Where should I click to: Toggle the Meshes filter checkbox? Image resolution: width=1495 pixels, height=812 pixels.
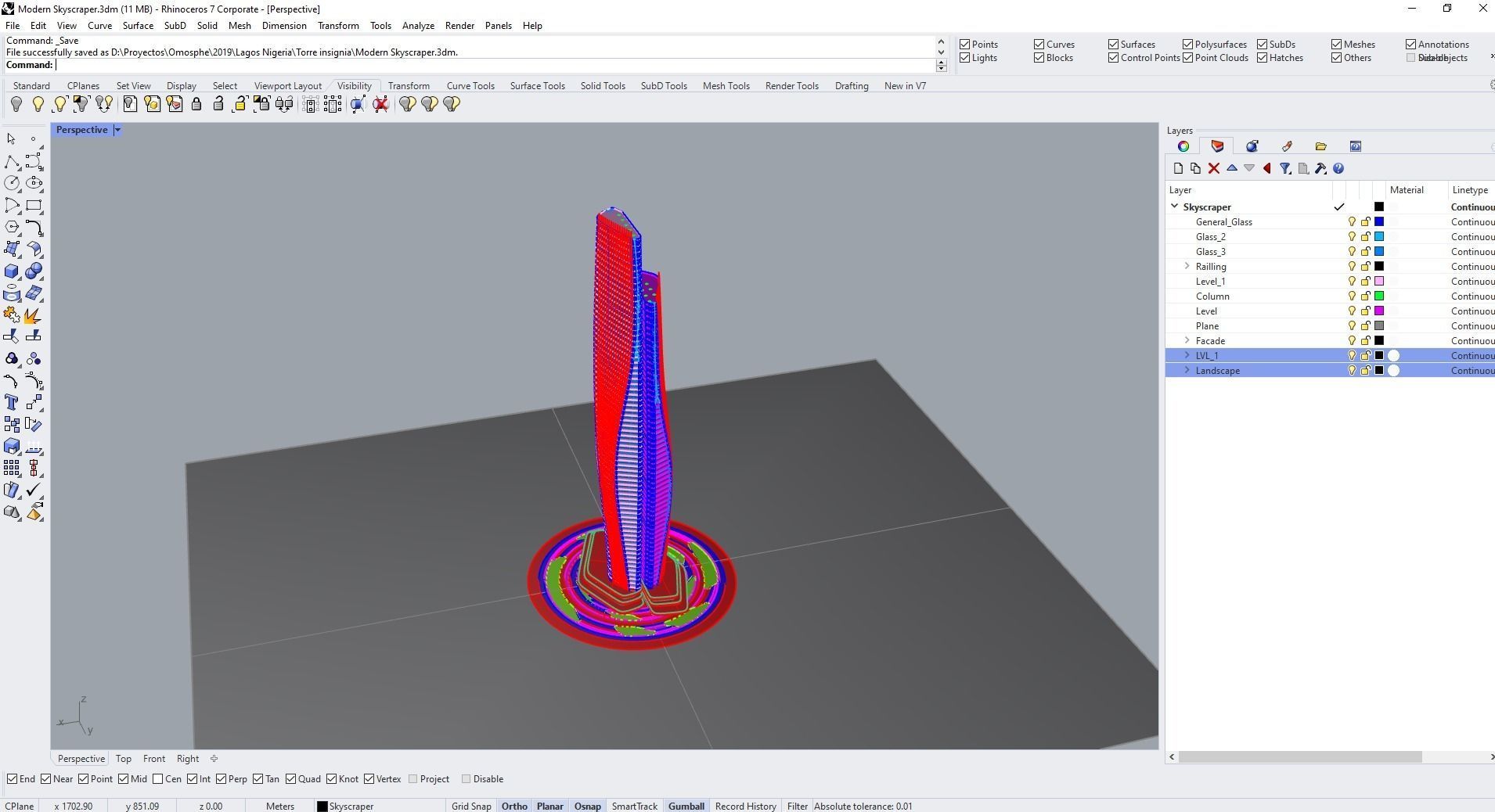tap(1337, 45)
